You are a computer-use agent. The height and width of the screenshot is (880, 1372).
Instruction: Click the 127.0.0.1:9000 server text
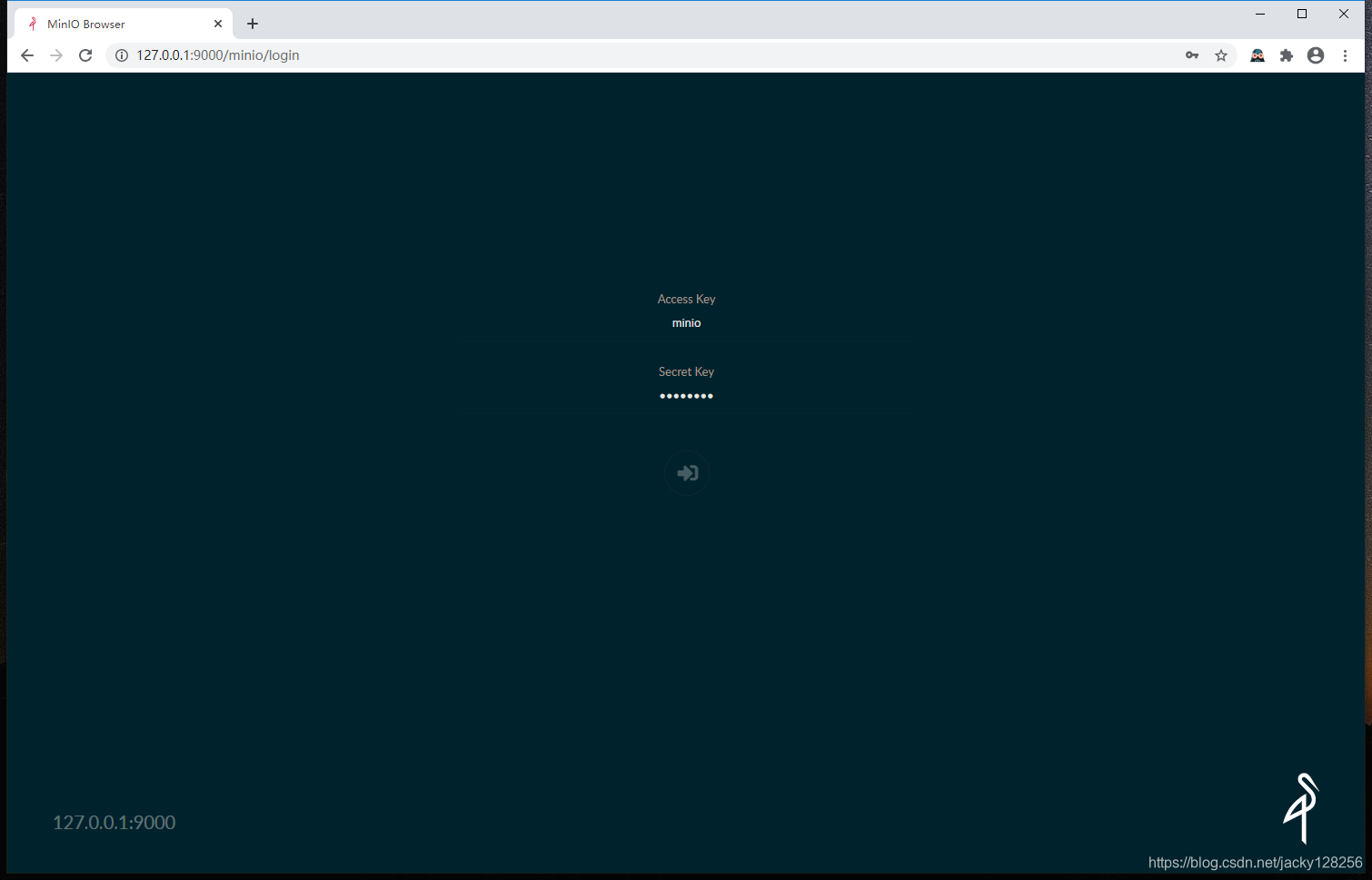coord(114,823)
